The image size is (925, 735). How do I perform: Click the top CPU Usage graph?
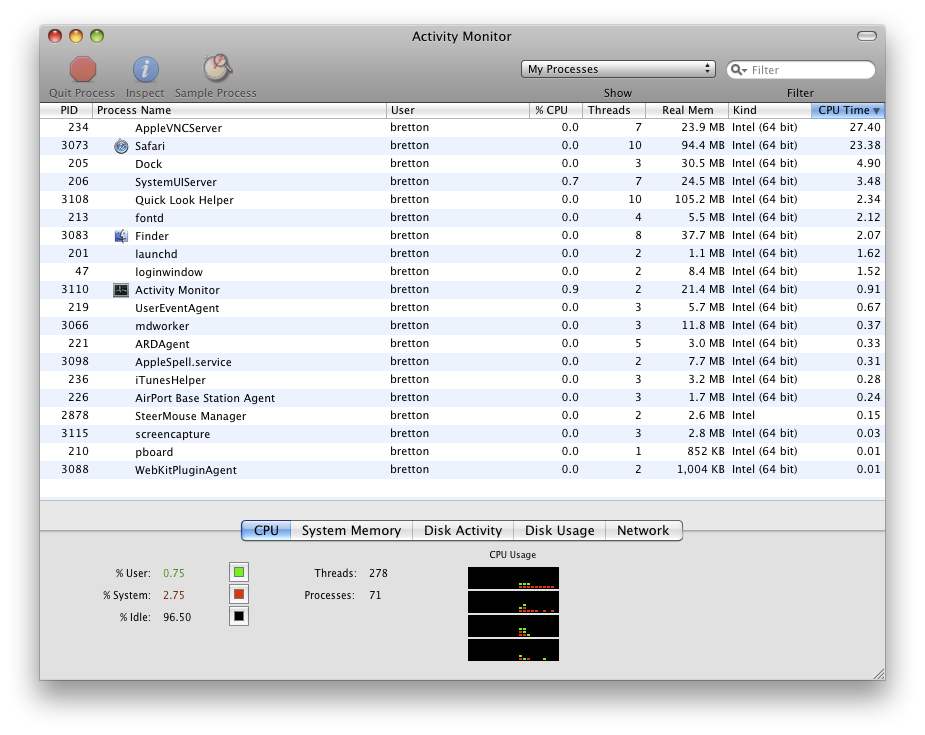click(x=513, y=578)
